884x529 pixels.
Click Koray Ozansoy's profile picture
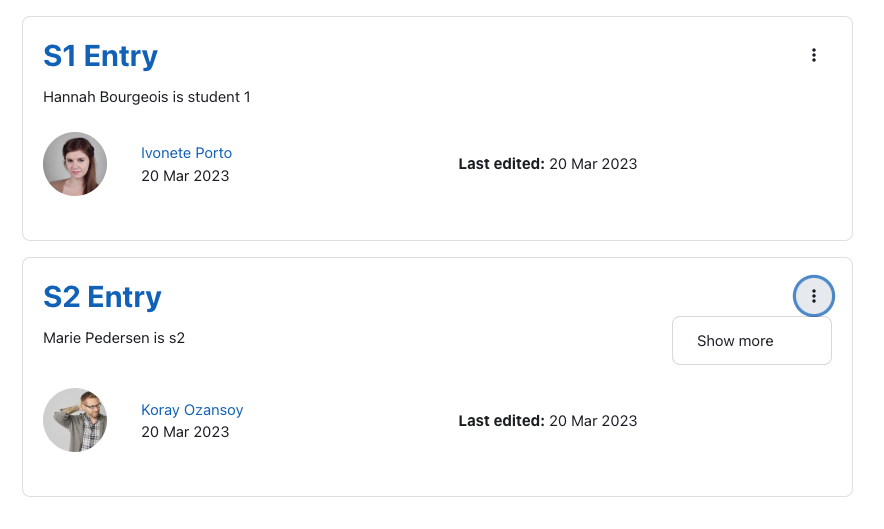point(75,420)
